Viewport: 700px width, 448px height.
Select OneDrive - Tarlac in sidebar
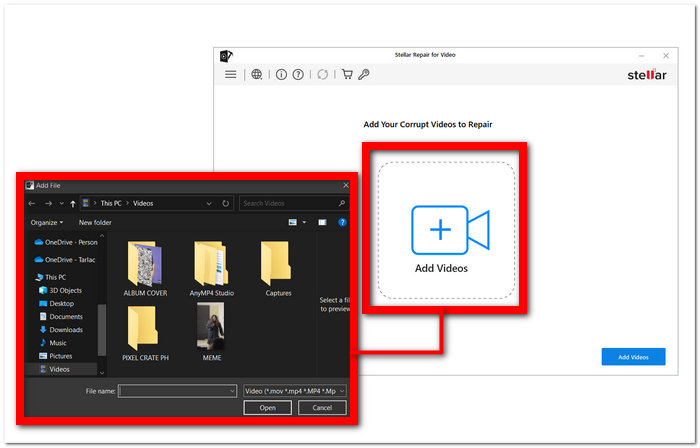pos(65,260)
